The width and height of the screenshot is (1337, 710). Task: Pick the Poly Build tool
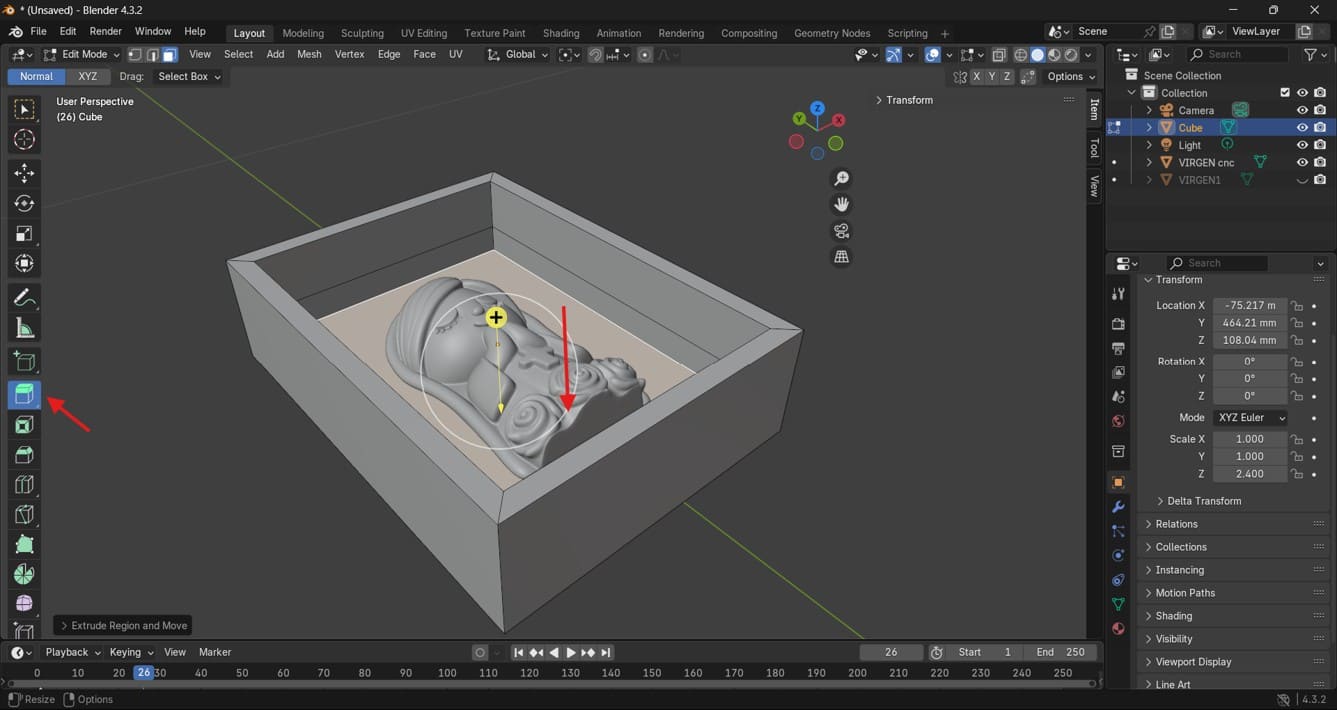[24, 545]
